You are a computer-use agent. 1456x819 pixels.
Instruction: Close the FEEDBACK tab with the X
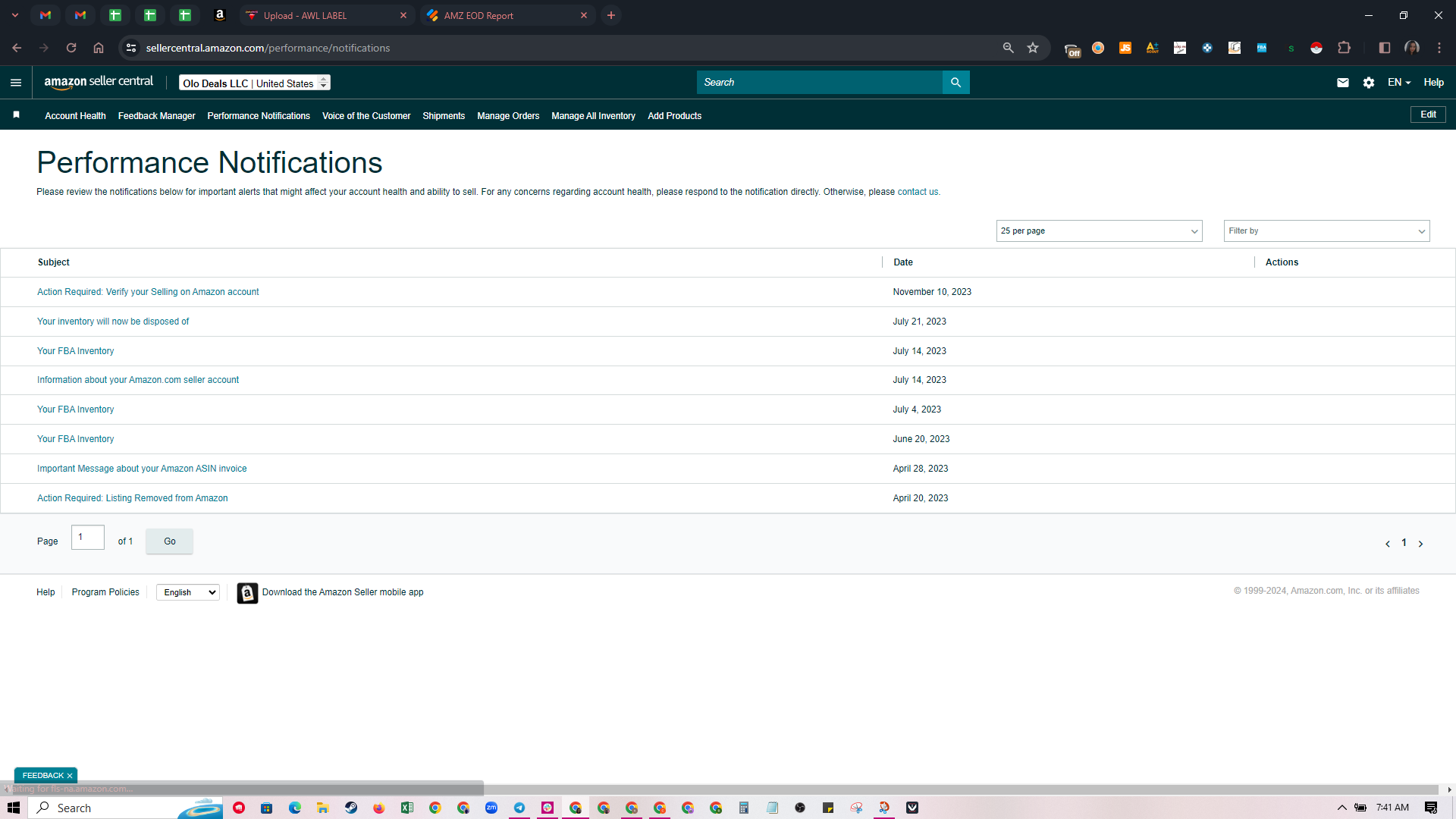click(70, 776)
